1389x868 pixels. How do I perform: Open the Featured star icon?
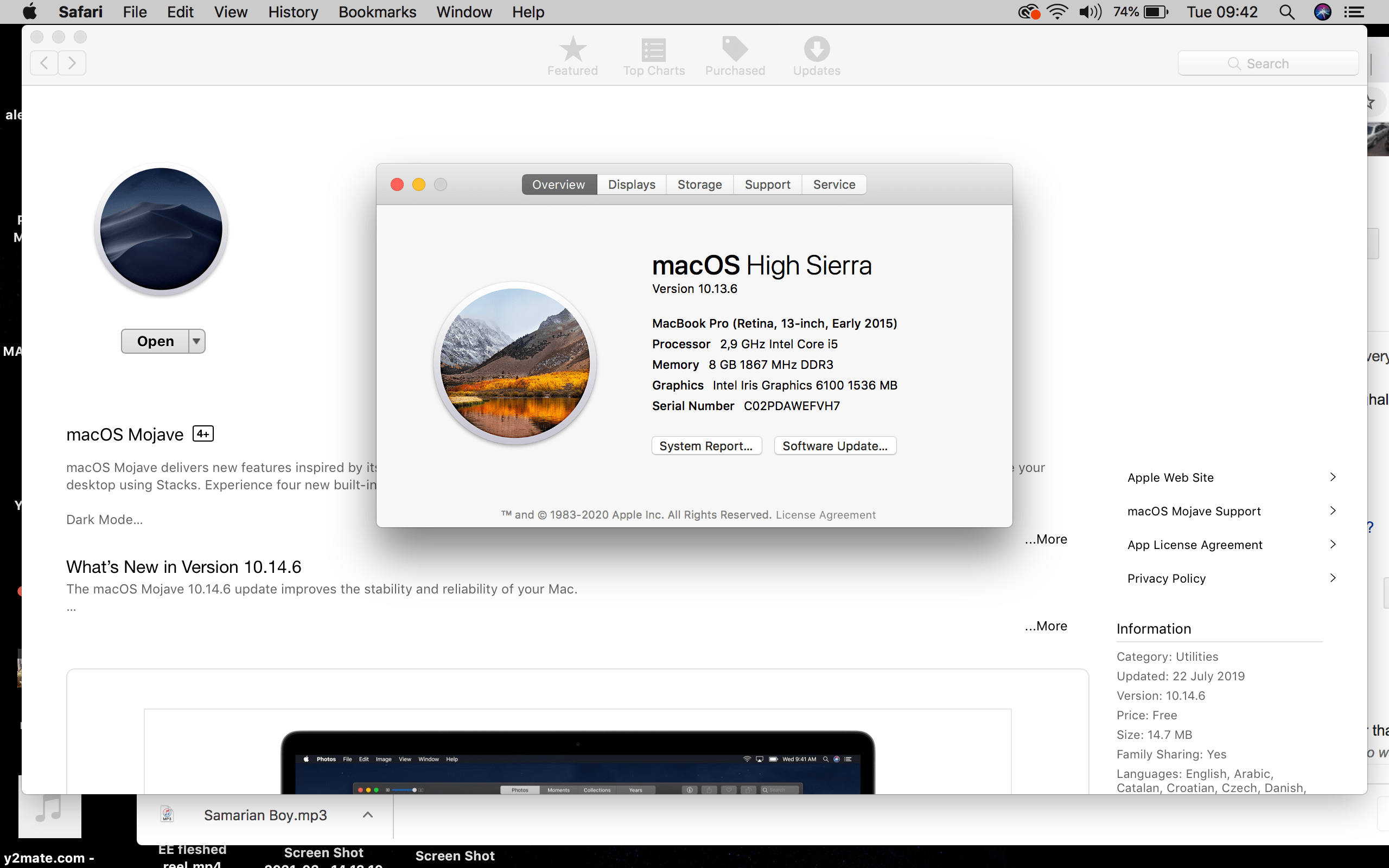[x=572, y=49]
